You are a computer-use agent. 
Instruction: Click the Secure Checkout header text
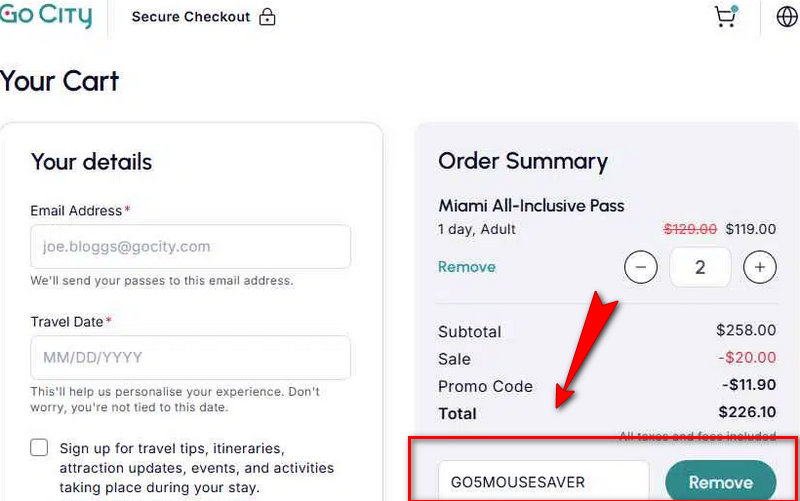[190, 17]
